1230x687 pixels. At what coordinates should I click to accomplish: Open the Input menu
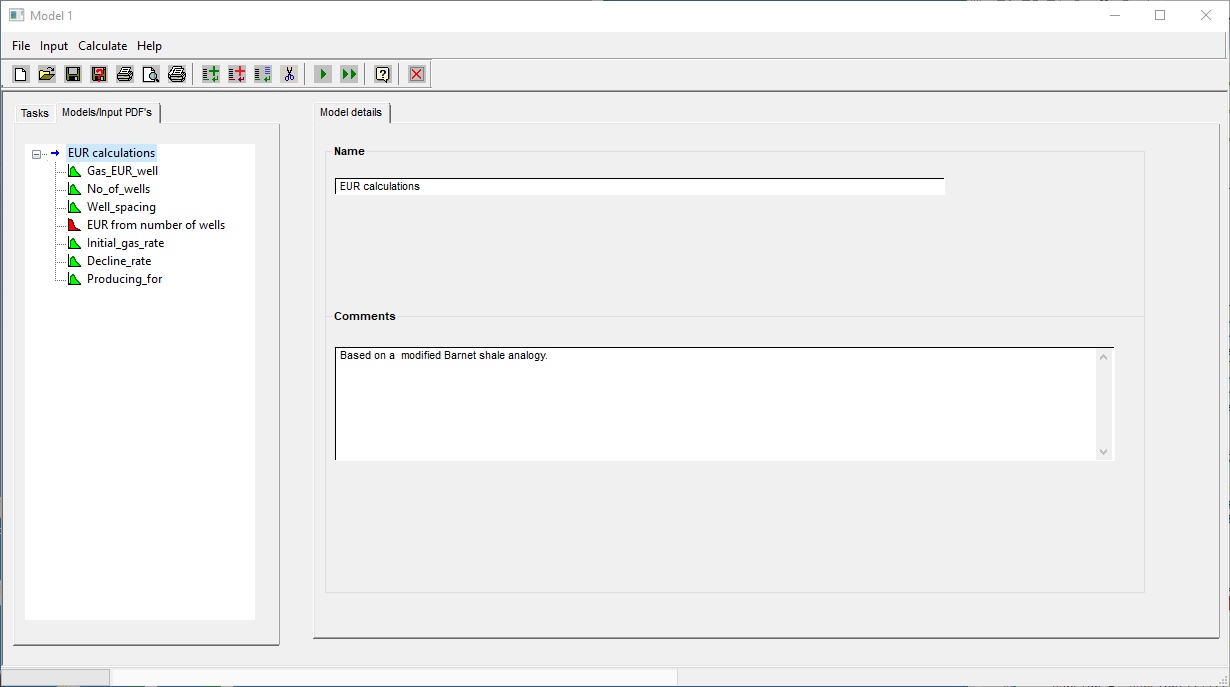point(54,46)
